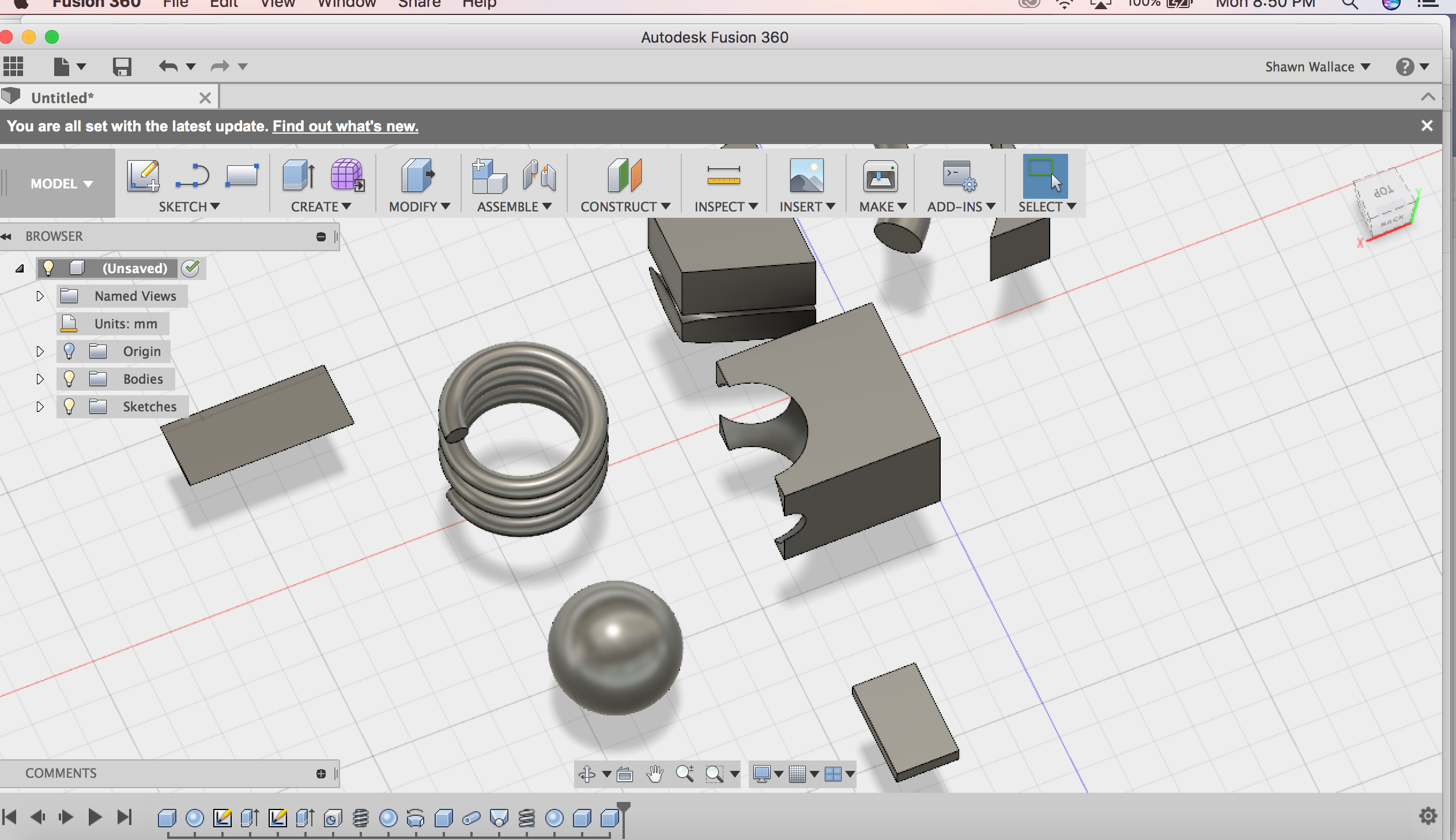The width and height of the screenshot is (1456, 840).
Task: Click the Undo arrow button
Action: pyautogui.click(x=168, y=66)
